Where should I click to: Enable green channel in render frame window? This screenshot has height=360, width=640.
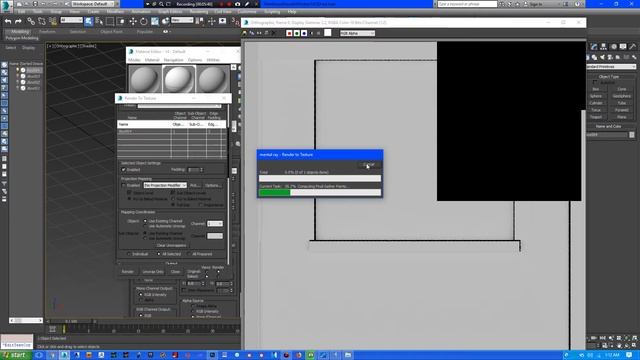(x=296, y=33)
